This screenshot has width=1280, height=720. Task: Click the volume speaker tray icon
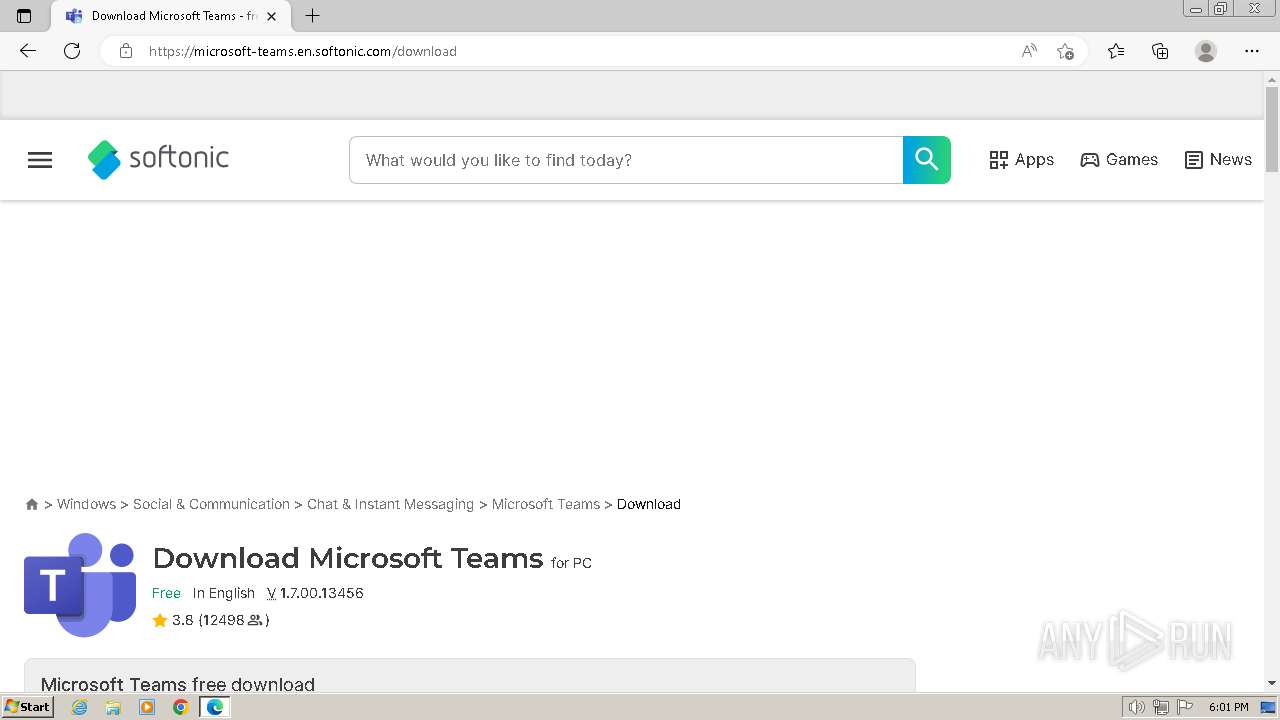click(x=1136, y=707)
